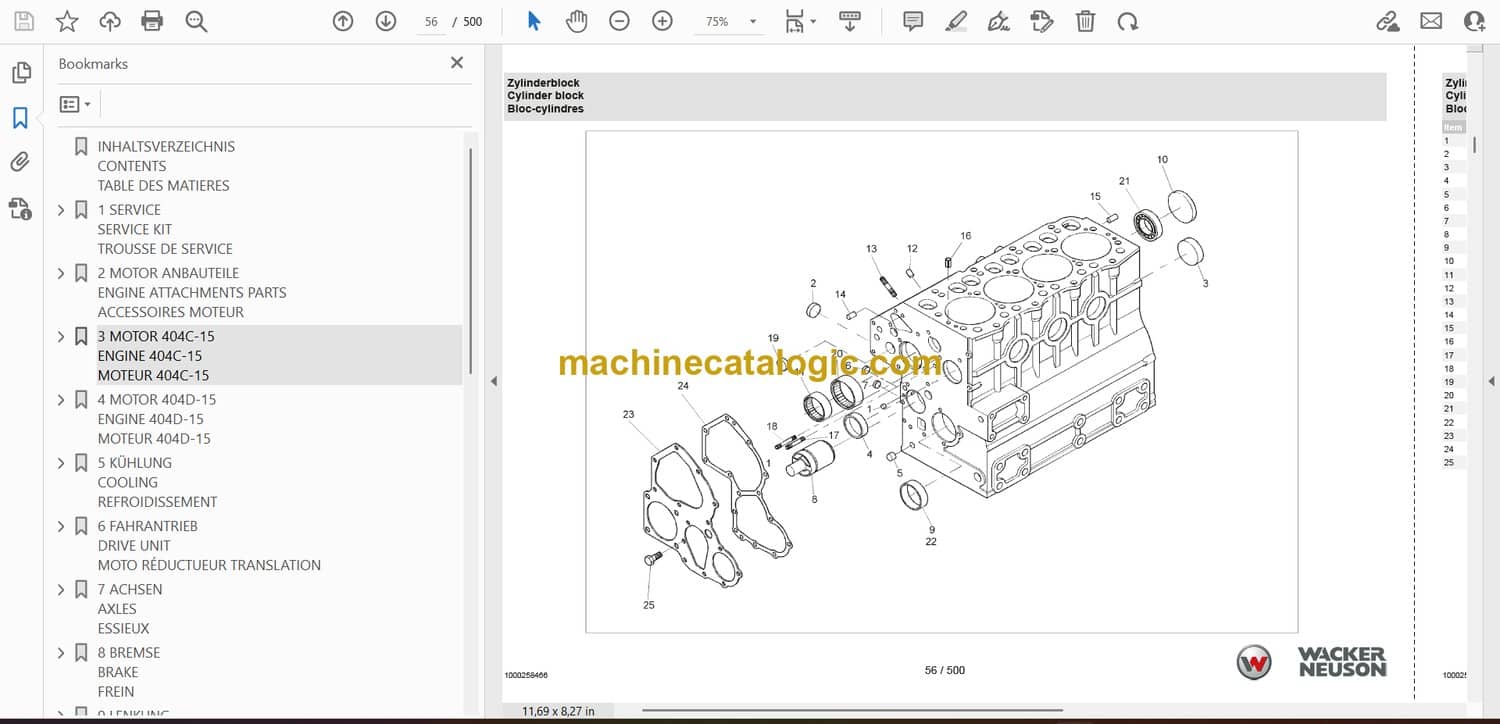
Task: Open bookmarks options menu
Action: point(75,104)
